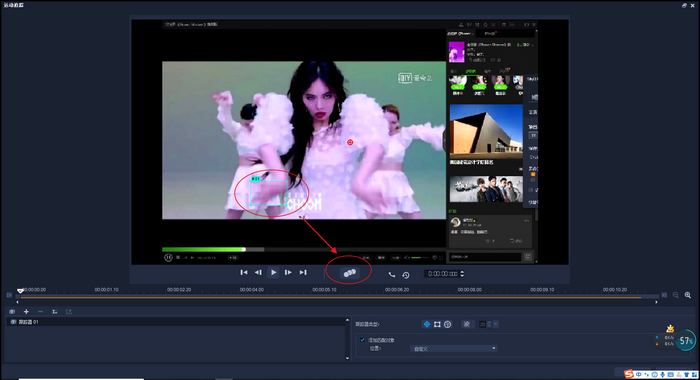
Task: Click the tracker list up arrow
Action: coord(347,320)
